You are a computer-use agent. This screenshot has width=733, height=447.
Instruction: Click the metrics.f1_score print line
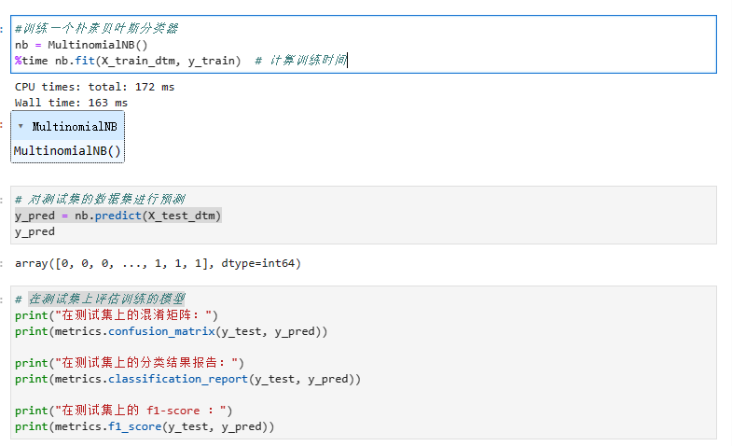[144, 427]
